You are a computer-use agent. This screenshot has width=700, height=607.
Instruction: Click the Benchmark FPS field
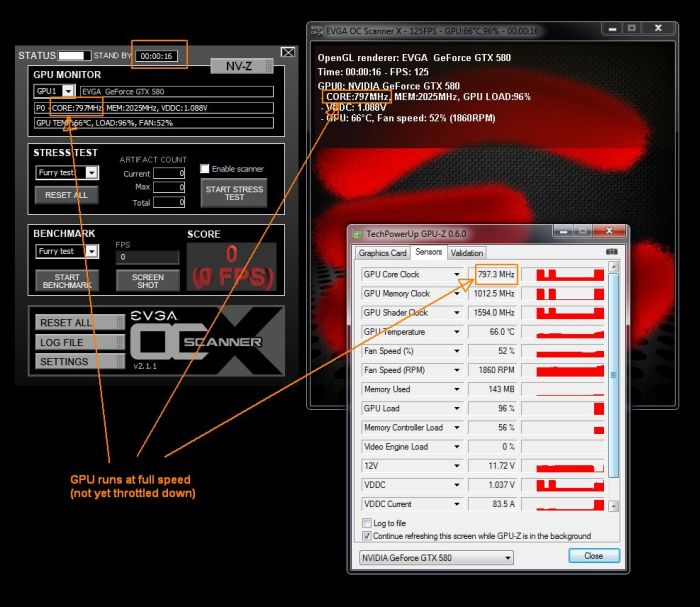pyautogui.click(x=147, y=257)
